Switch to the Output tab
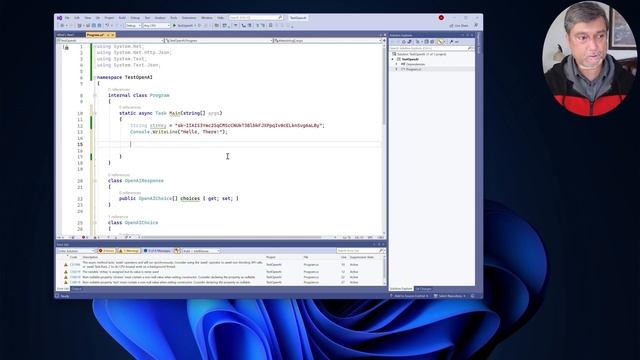Image resolution: width=640 pixels, height=360 pixels. (x=76, y=289)
